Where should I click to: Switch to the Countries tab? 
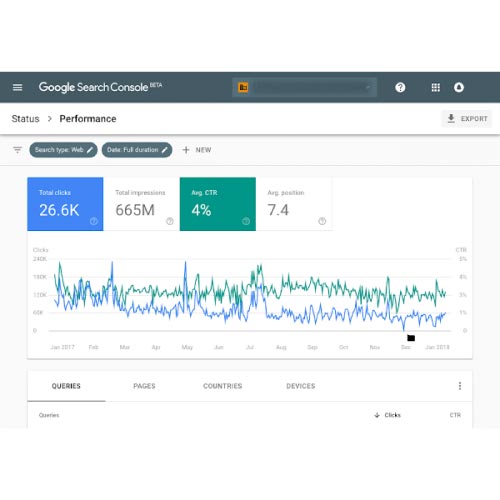pyautogui.click(x=223, y=386)
